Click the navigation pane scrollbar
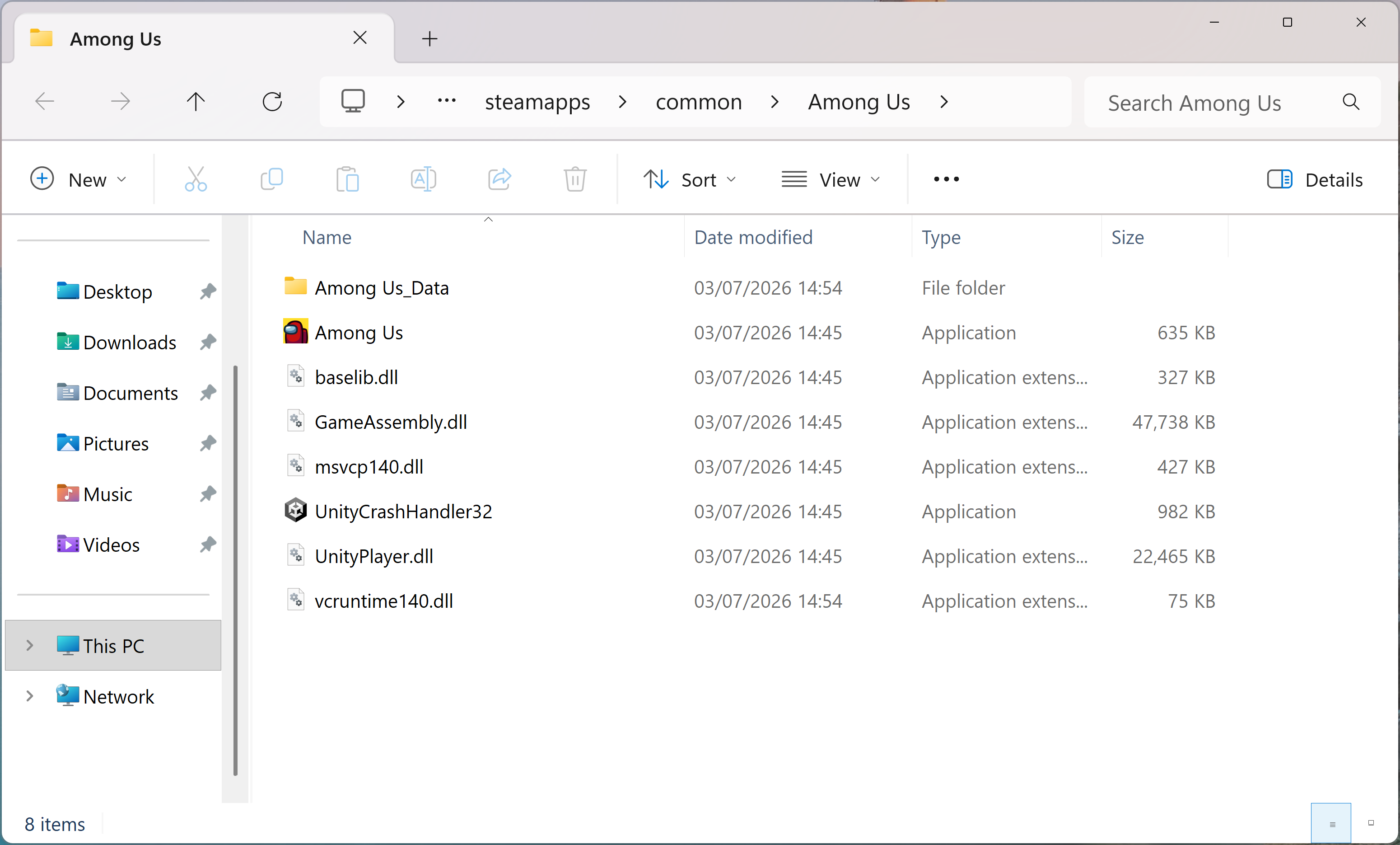 click(235, 571)
